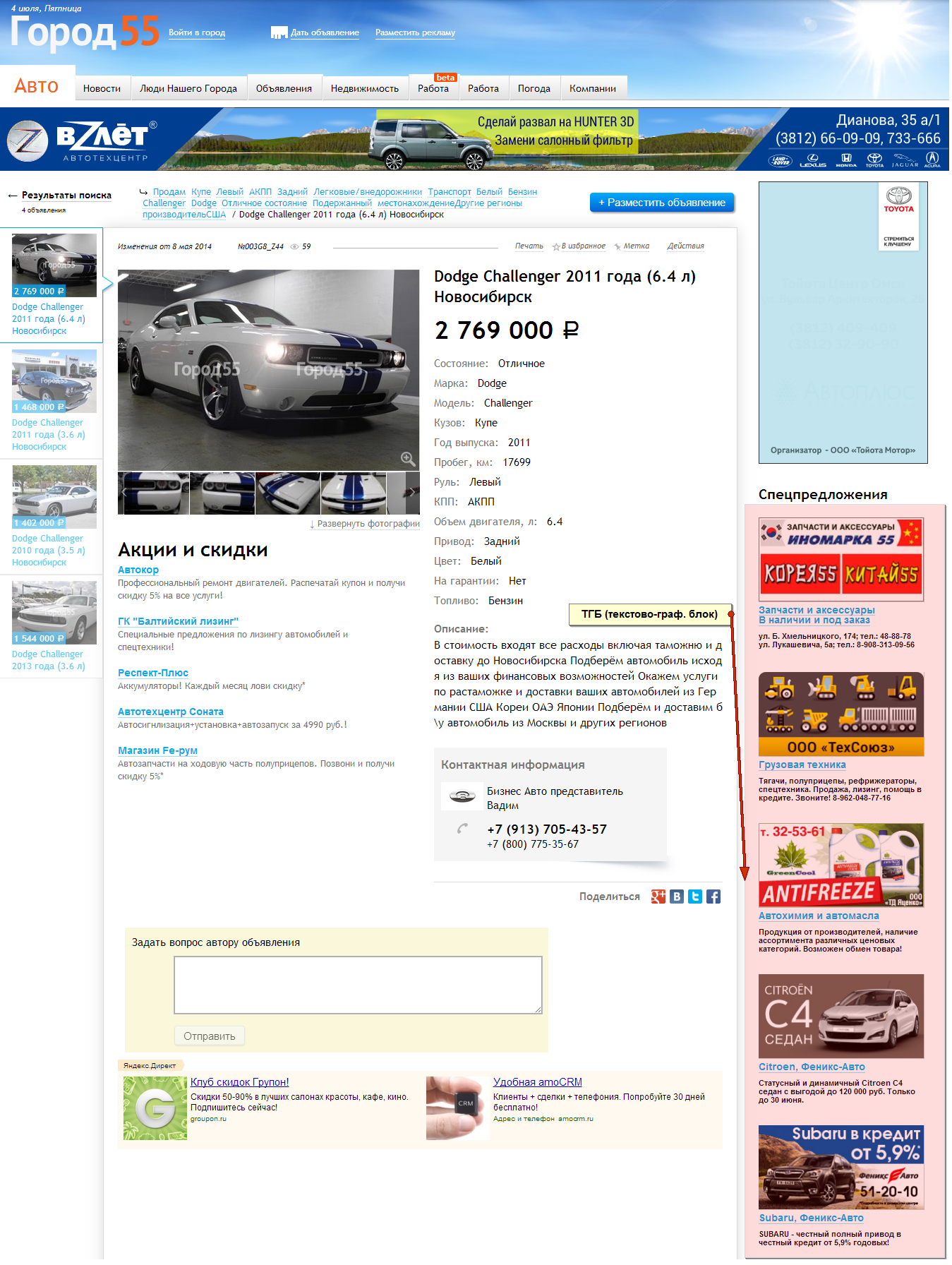The height and width of the screenshot is (1265, 952).
Task: Open ГК "Балтийский лизинг" link
Action: pos(178,621)
